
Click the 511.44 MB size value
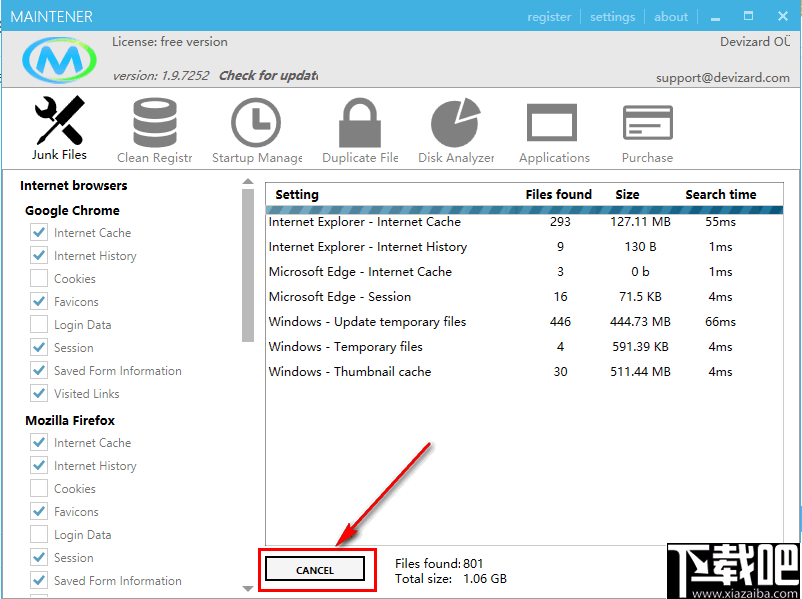tap(640, 372)
